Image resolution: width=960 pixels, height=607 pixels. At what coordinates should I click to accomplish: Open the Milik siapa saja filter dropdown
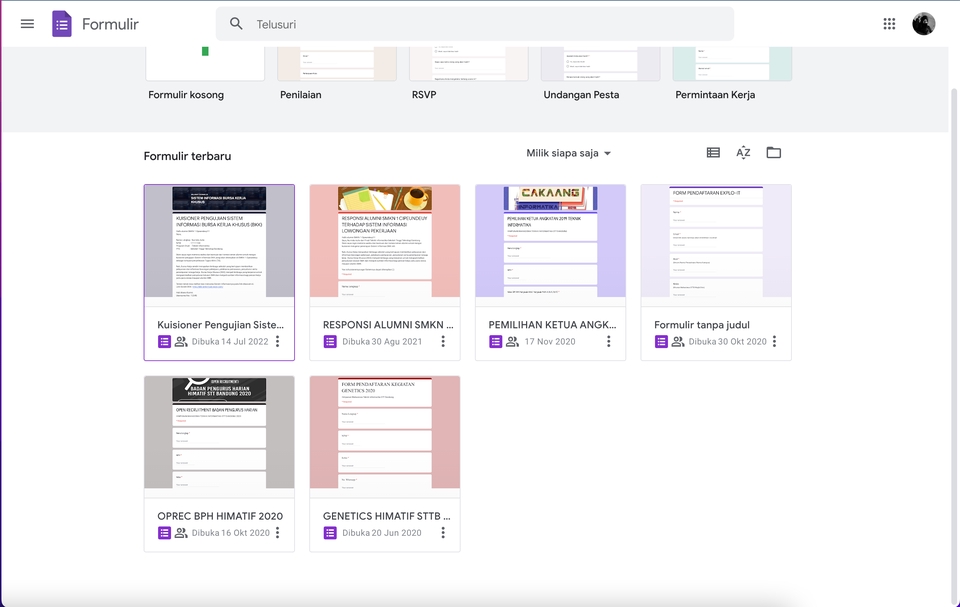tap(567, 152)
